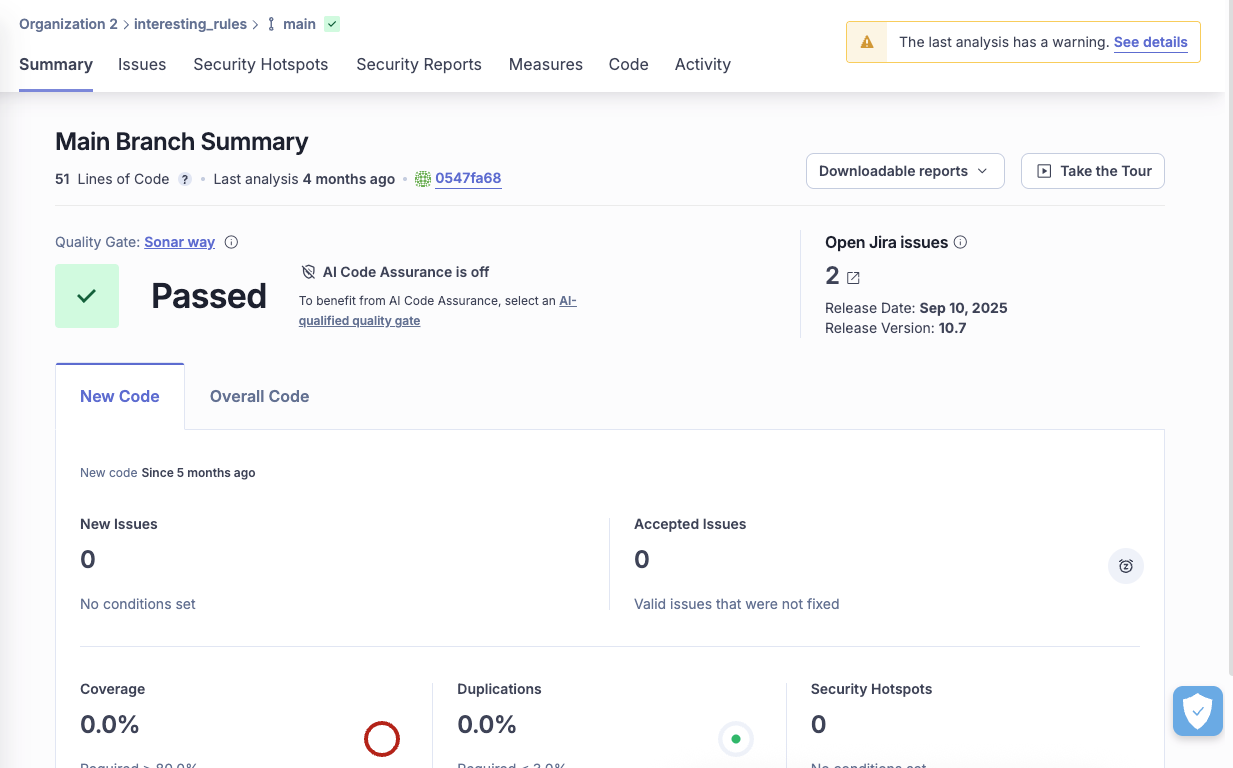Open the commit 0547fa68 avatar icon
Image resolution: width=1233 pixels, height=768 pixels.
coord(421,178)
